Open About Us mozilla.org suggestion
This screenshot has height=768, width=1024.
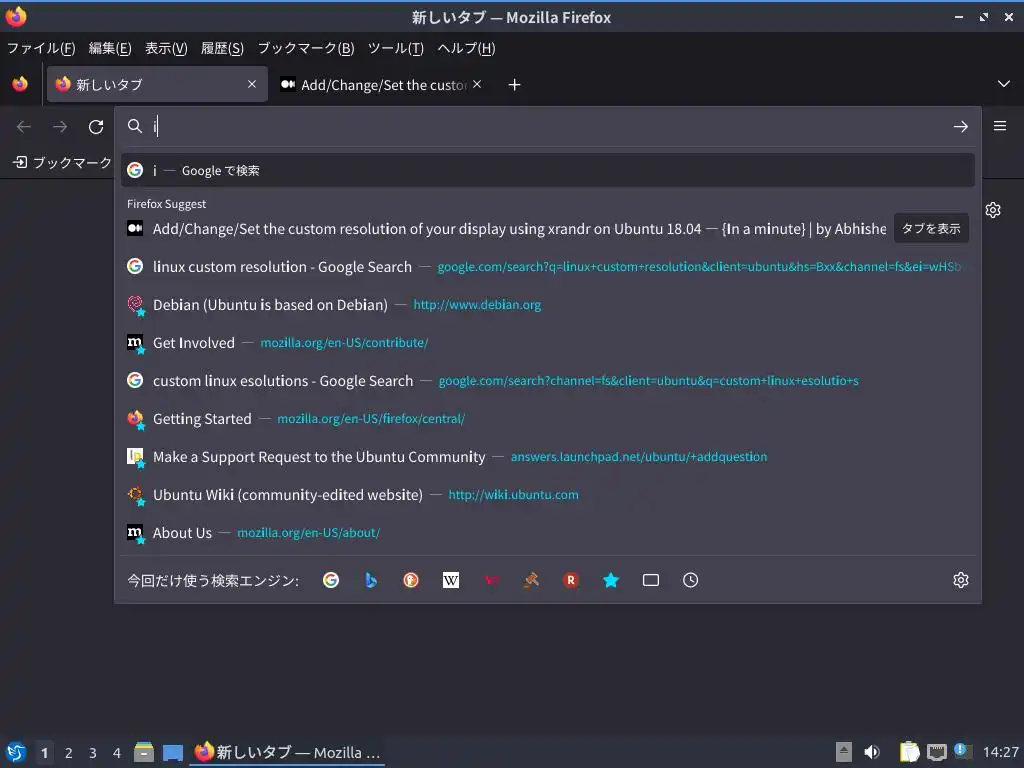pos(547,532)
